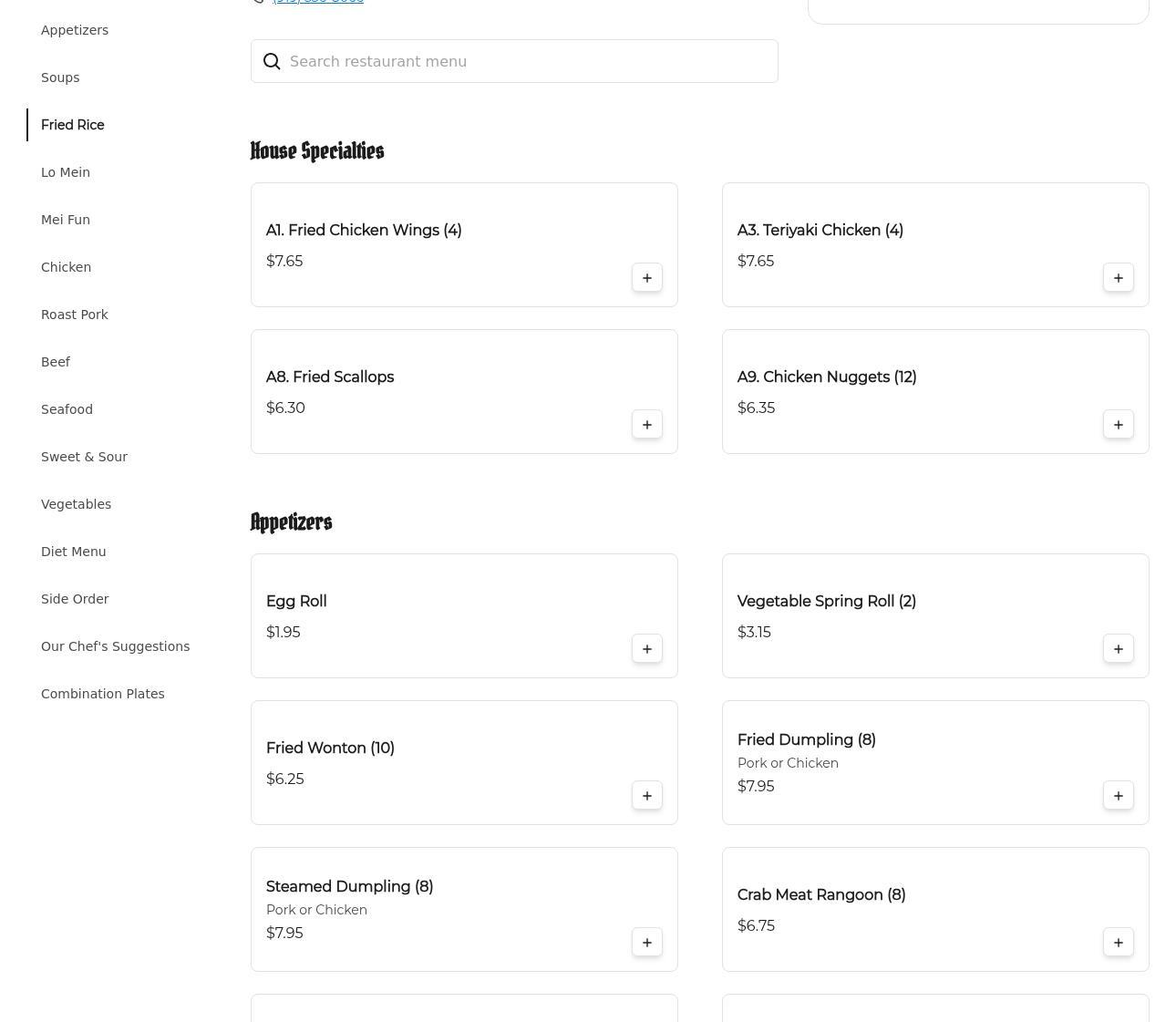Image resolution: width=1176 pixels, height=1022 pixels.
Task: Add A3. Teriyaki Chicken to cart
Action: pos(1119,278)
